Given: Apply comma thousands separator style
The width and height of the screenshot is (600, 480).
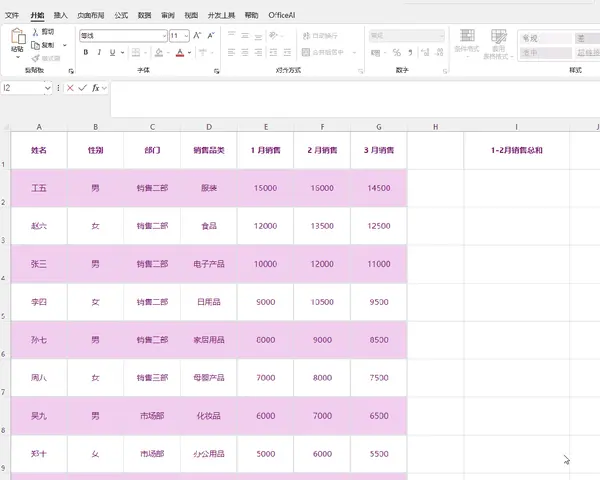Looking at the screenshot, I should pyautogui.click(x=410, y=52).
